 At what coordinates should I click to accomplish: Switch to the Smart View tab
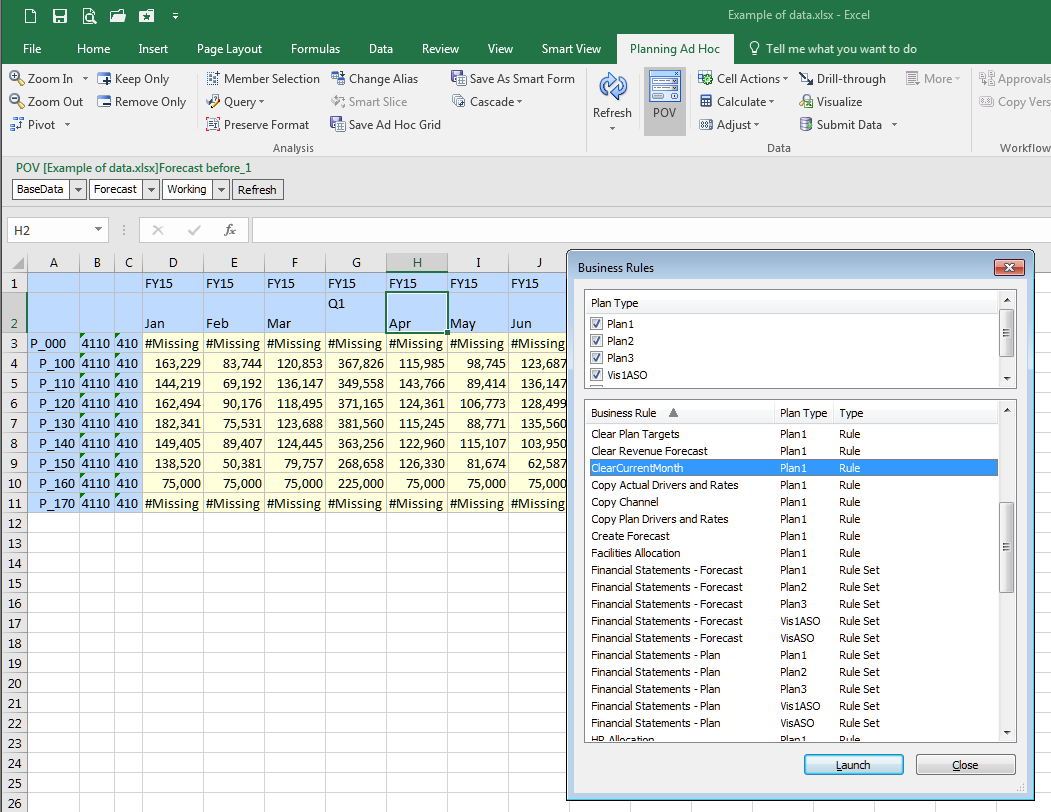coord(571,48)
